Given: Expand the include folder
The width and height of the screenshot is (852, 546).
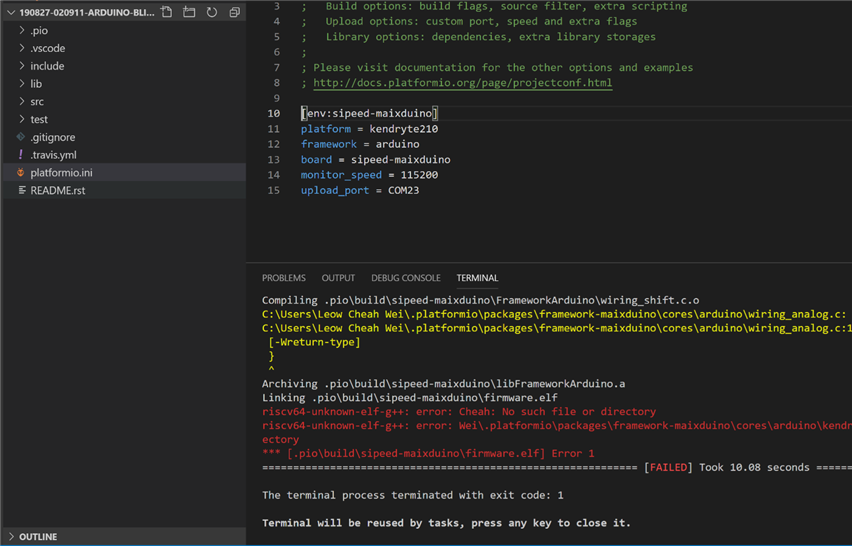Looking at the screenshot, I should (46, 66).
